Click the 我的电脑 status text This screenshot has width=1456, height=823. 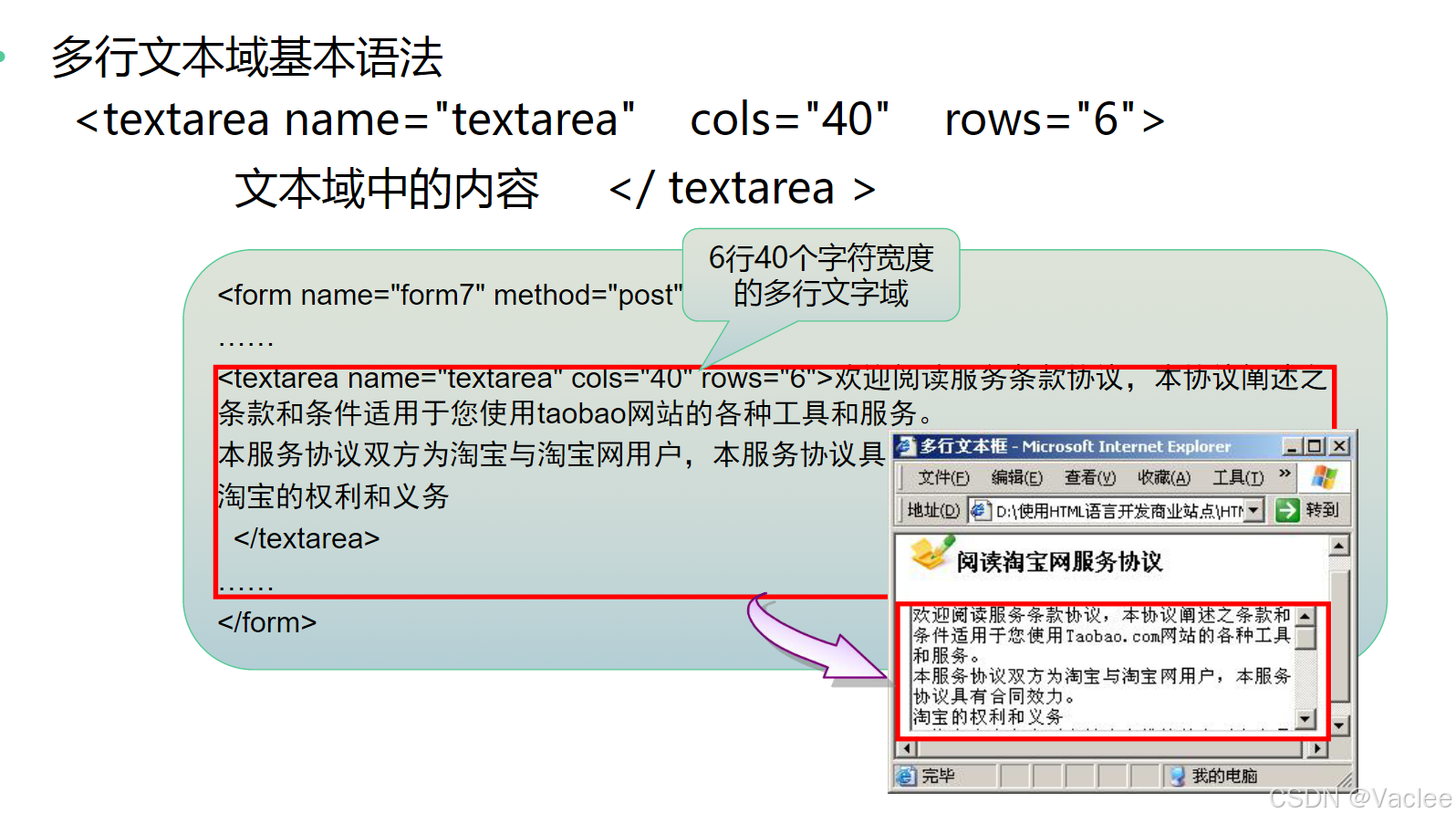point(1224,776)
